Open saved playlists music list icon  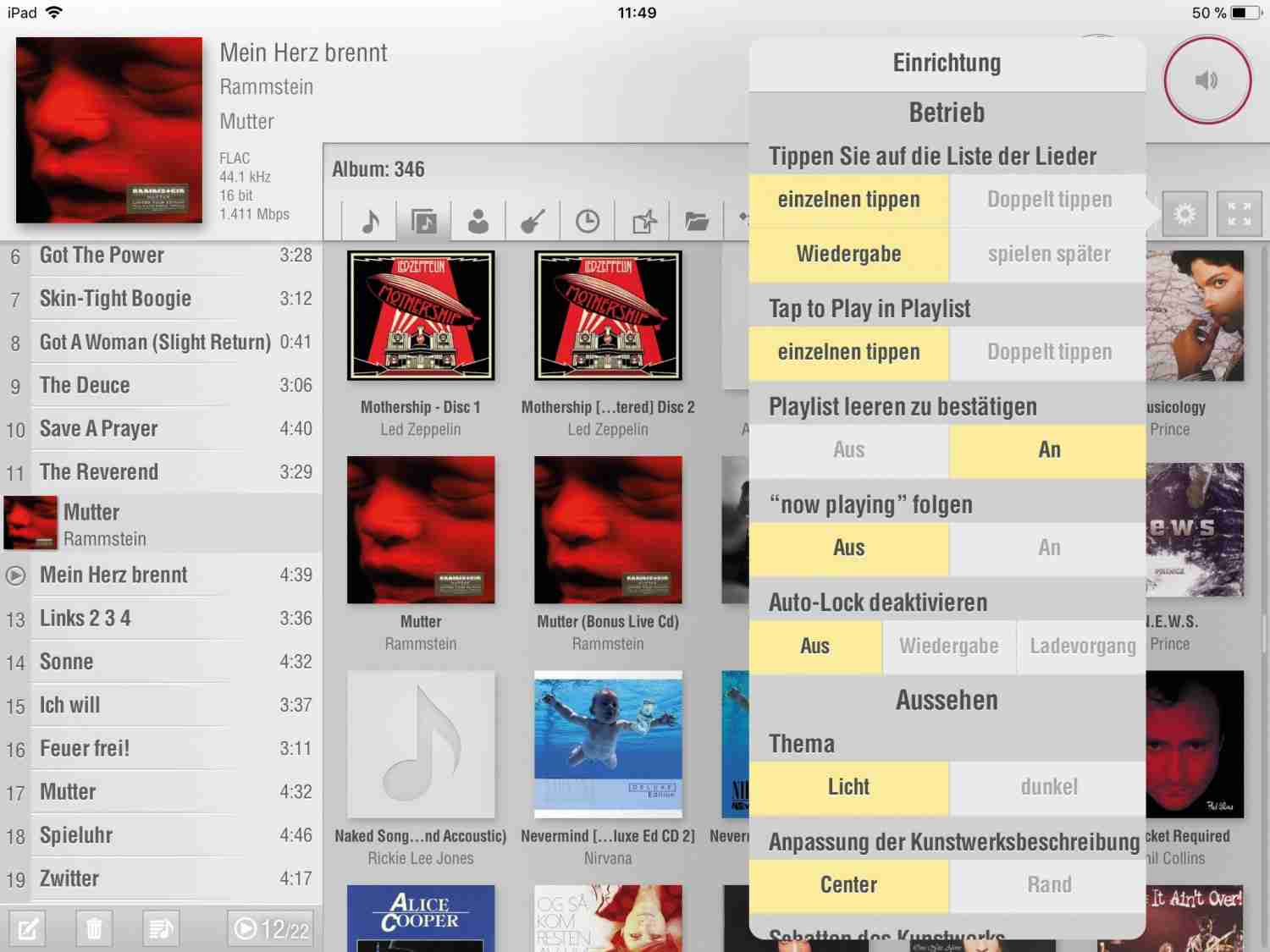160,929
